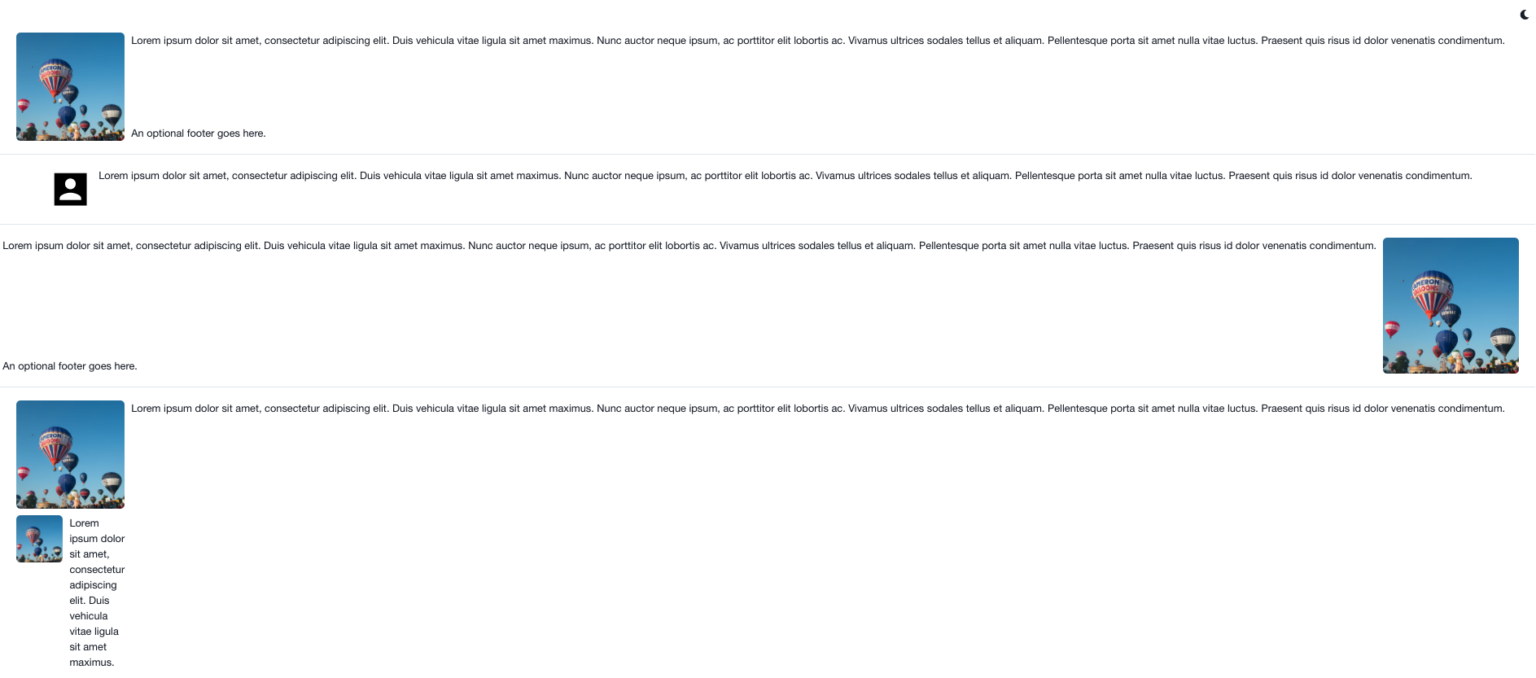1536x678 pixels.
Task: Click the divider line beneath the avatar row
Action: (x=768, y=224)
